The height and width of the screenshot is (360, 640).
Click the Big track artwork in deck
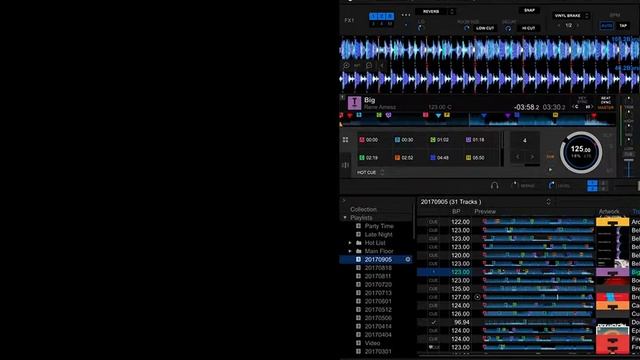(354, 103)
